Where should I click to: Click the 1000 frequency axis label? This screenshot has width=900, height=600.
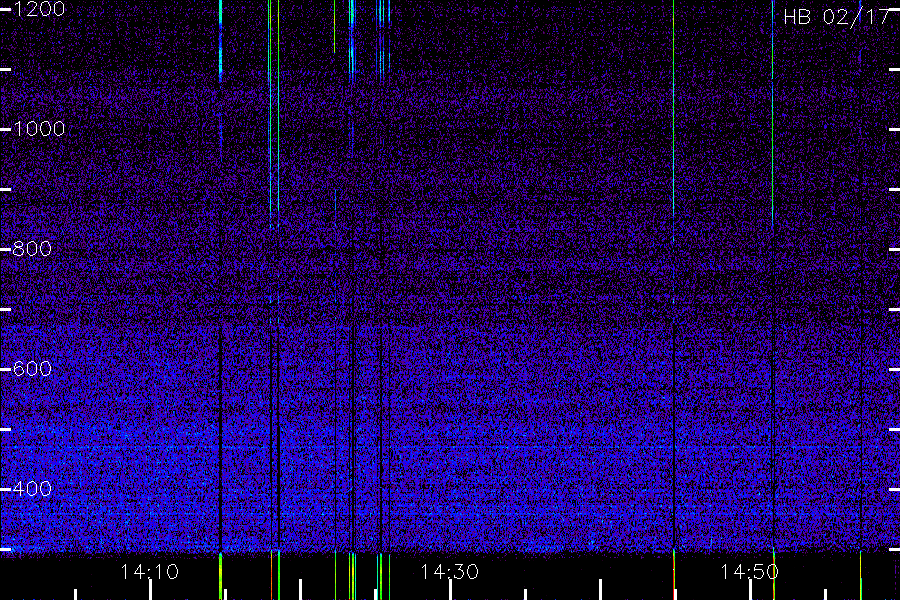coord(38,129)
